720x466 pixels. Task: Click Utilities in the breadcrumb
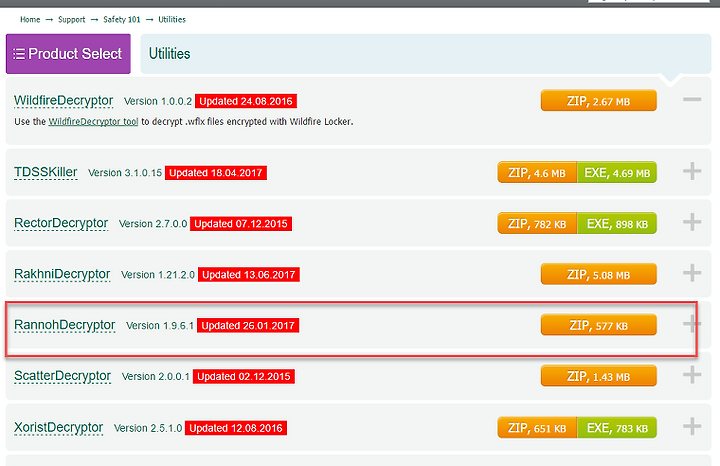(x=172, y=19)
